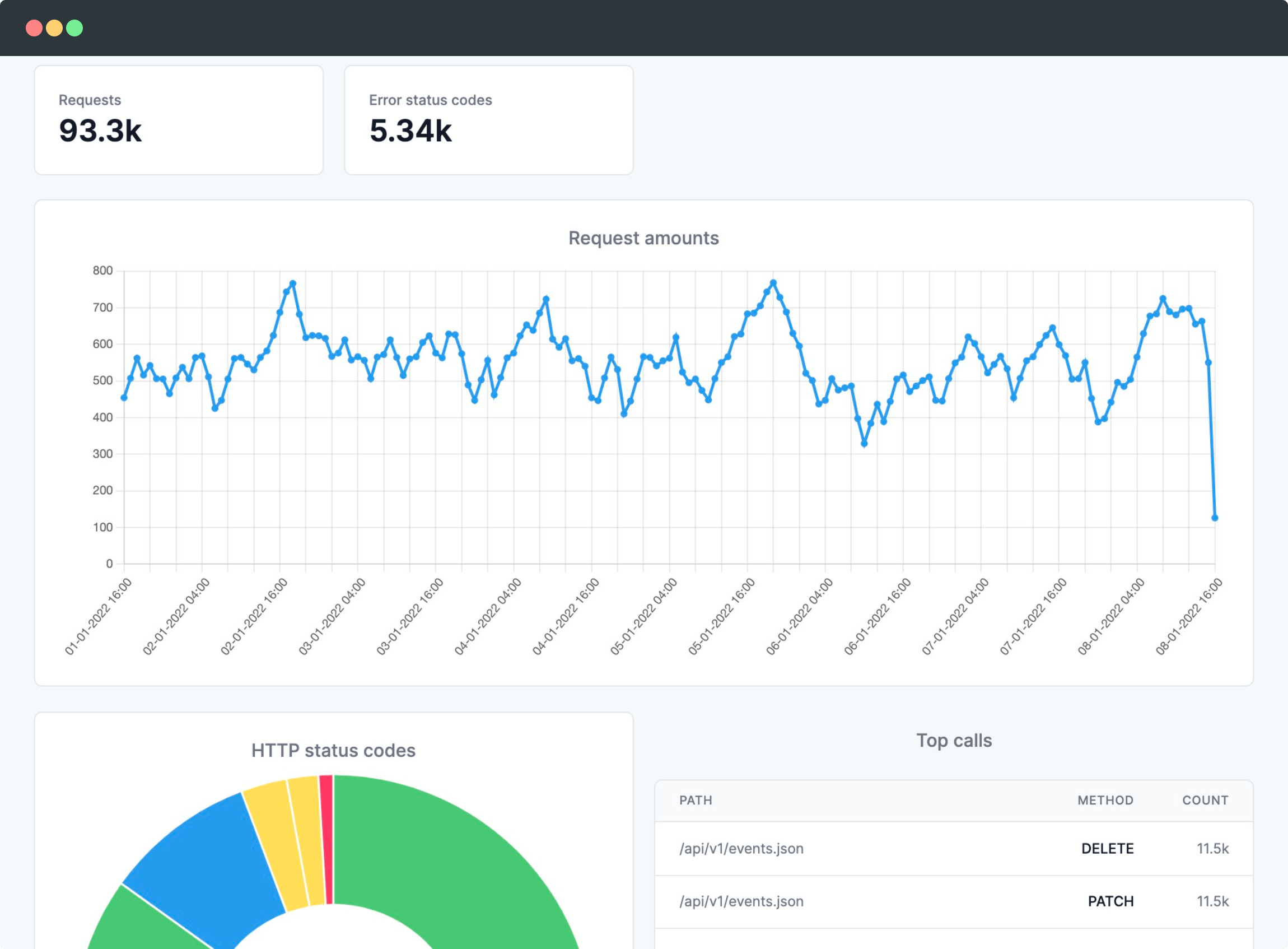Sort table by METHOD column header
The width and height of the screenshot is (1288, 949).
pyautogui.click(x=1105, y=800)
